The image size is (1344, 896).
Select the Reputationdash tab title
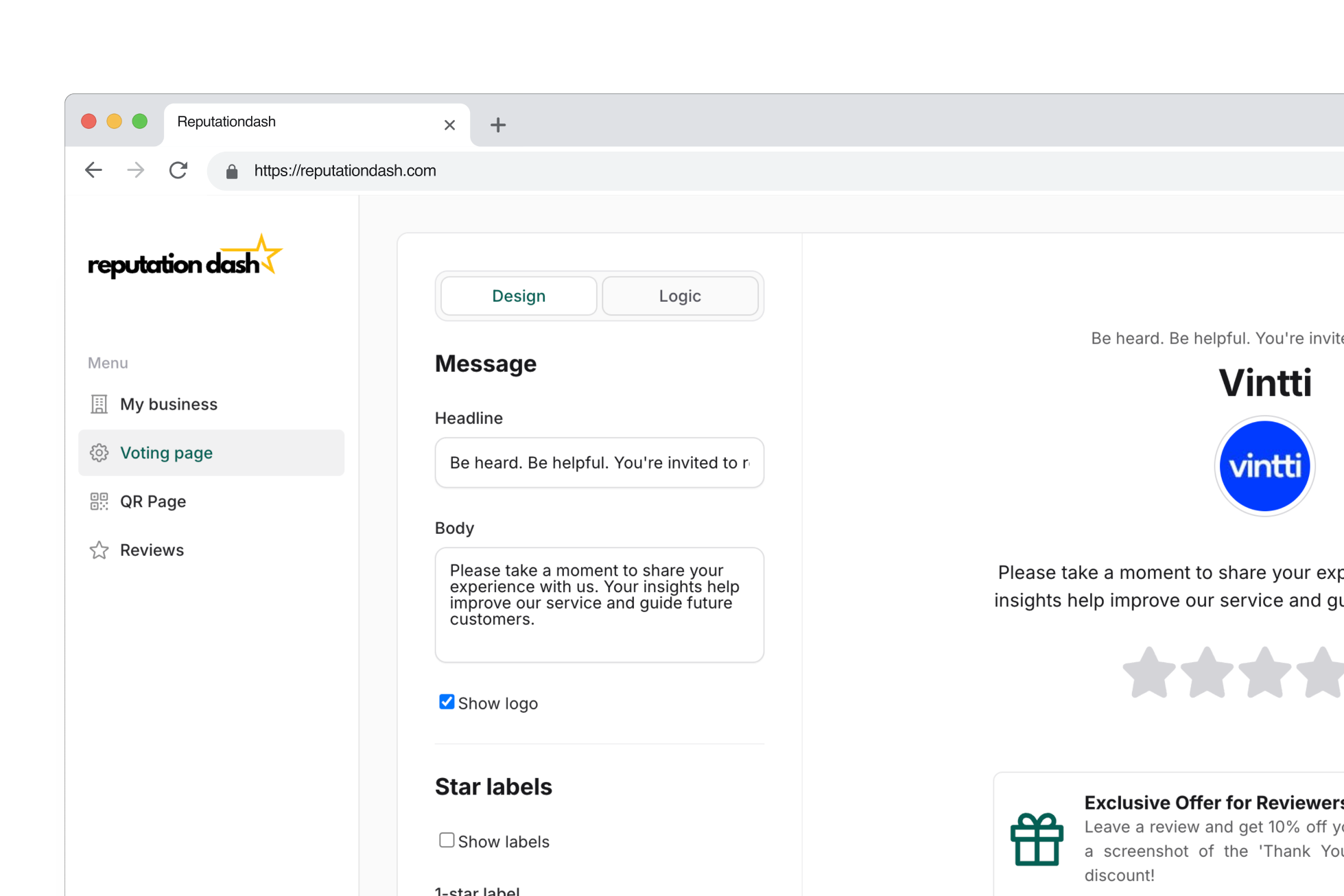pos(226,121)
